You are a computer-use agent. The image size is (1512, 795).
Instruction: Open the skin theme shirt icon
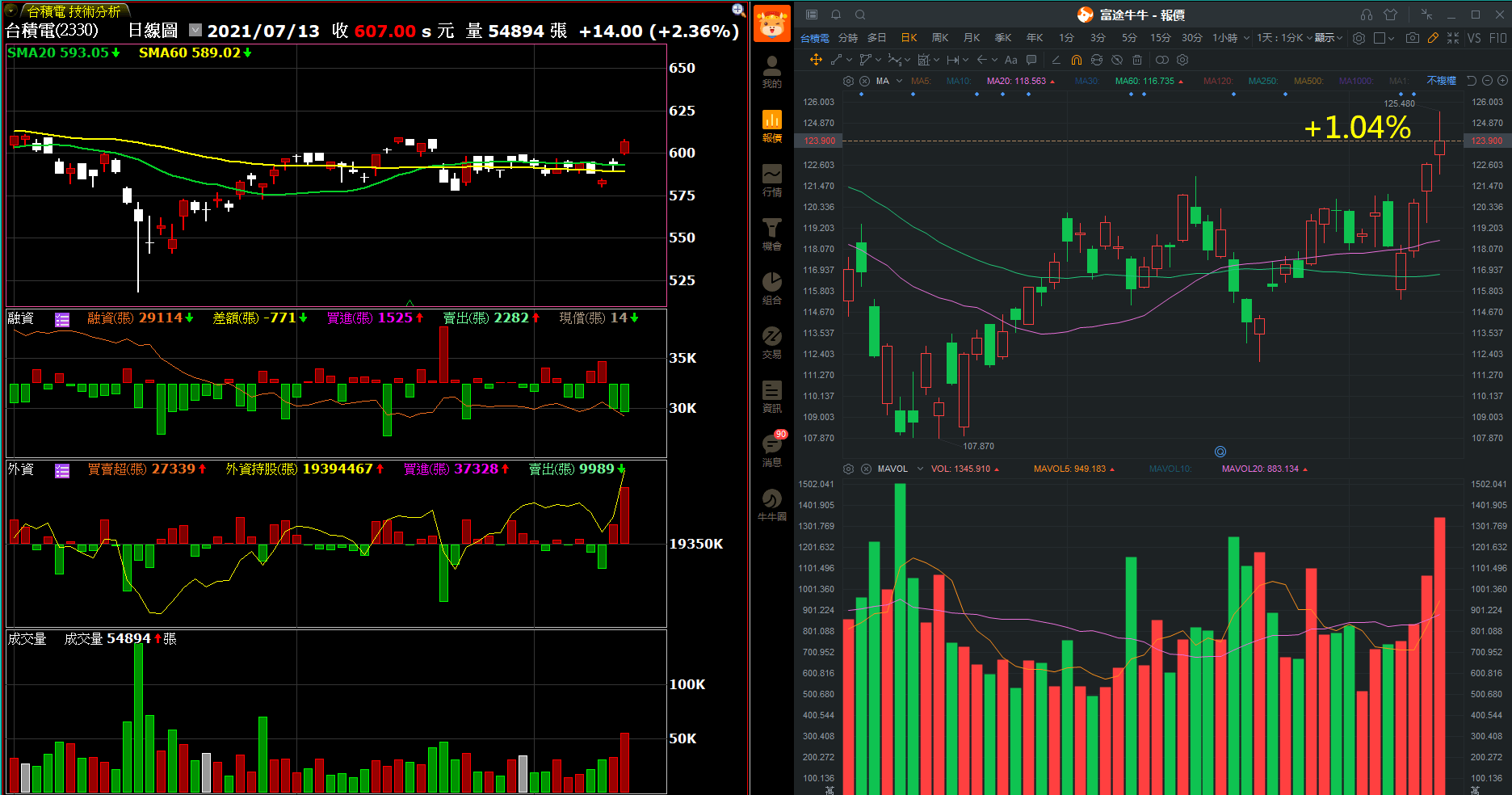[1390, 15]
